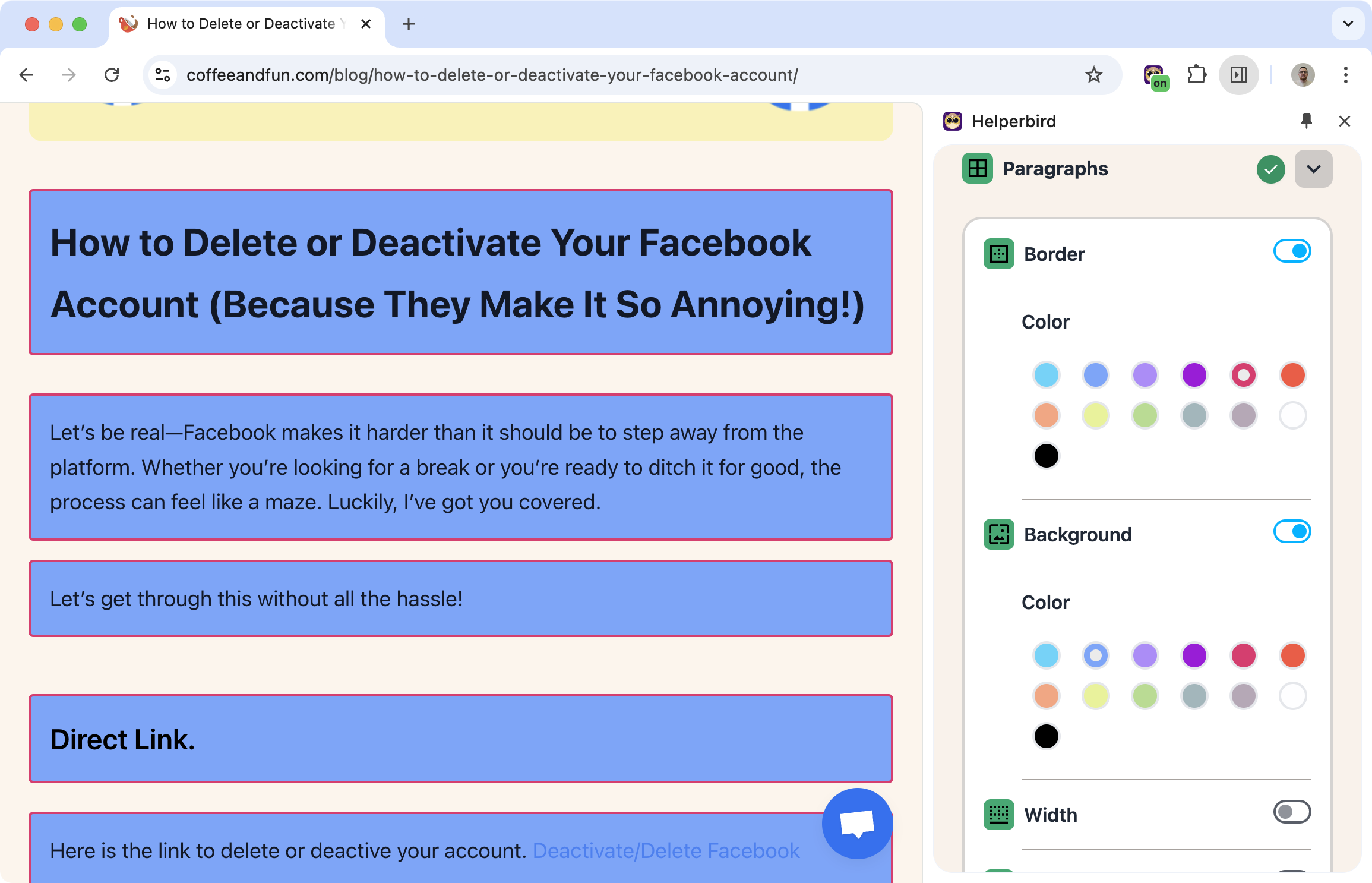Bookmark this page with the star icon
The image size is (1372, 883).
click(1093, 75)
